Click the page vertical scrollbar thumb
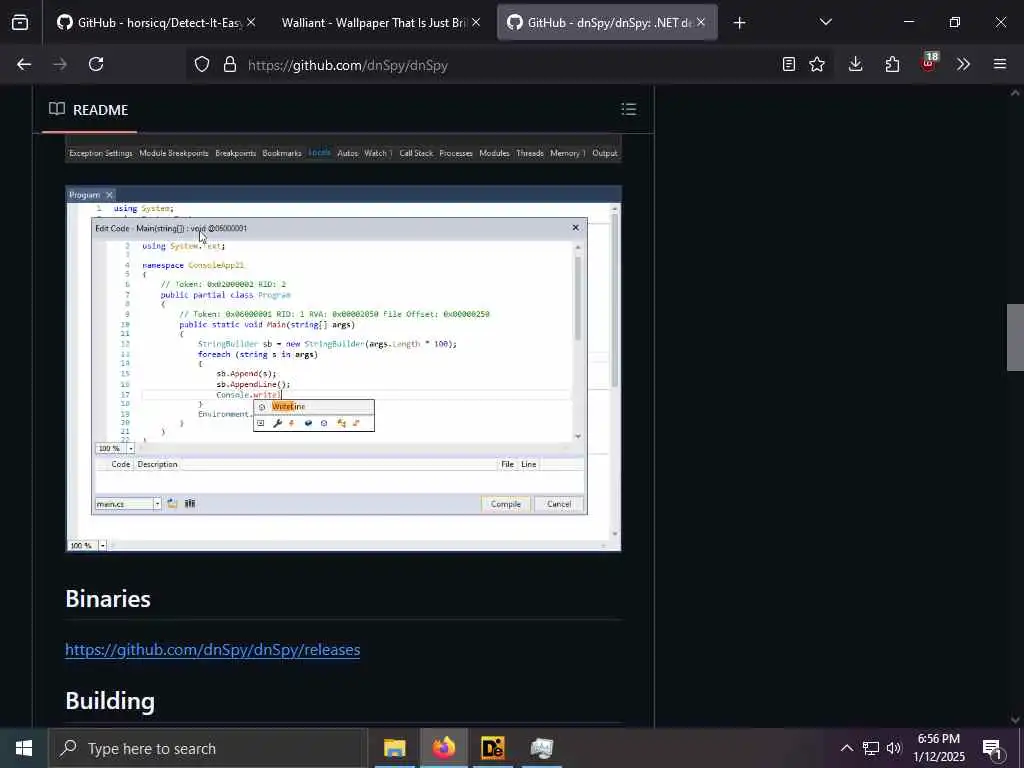1024x768 pixels. [1015, 337]
